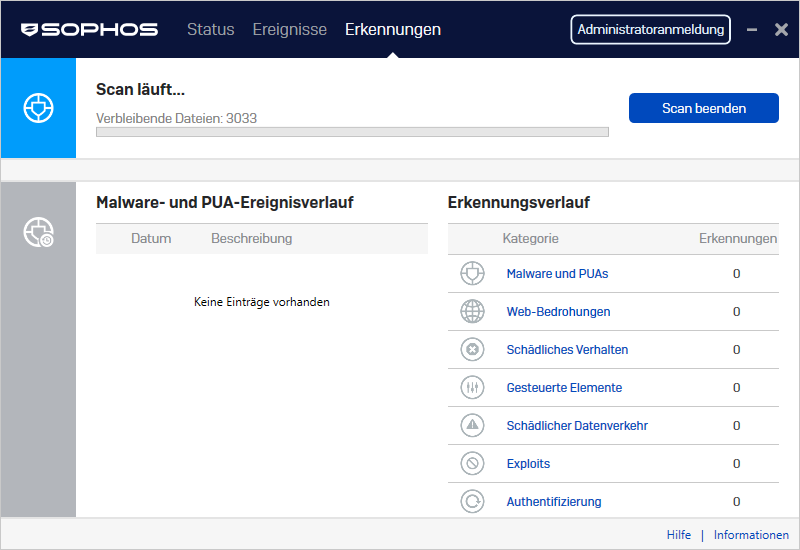Click the Verbleibende Dateien: 3033 text

(177, 118)
